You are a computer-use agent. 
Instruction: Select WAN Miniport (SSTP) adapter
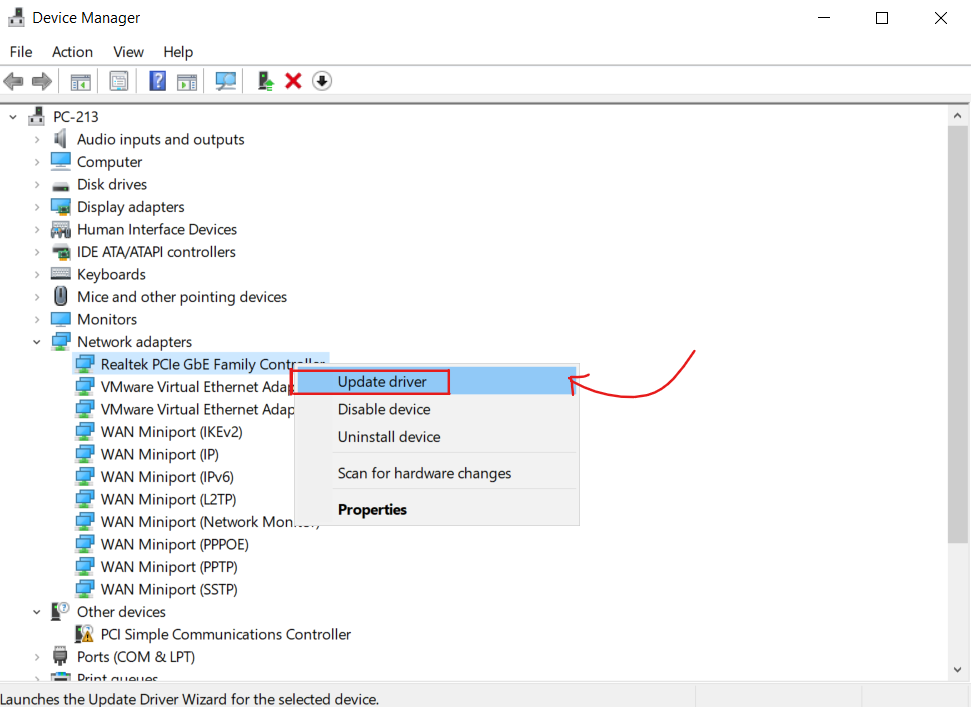169,589
